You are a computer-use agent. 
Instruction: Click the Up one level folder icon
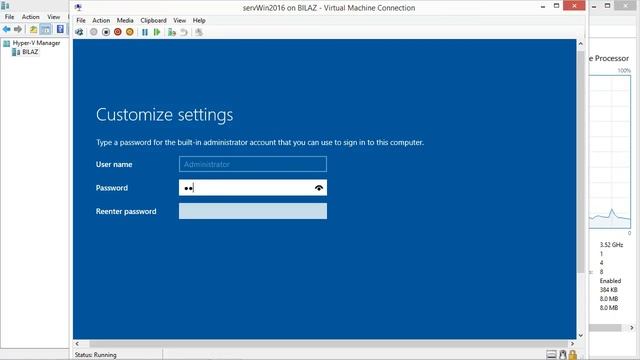(33, 29)
